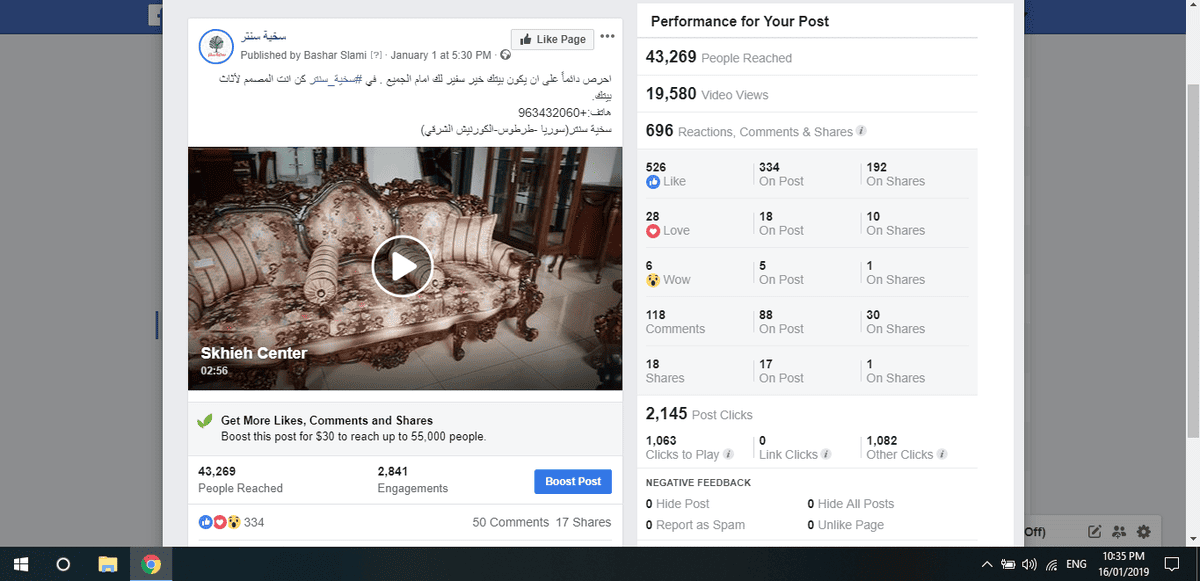The width and height of the screenshot is (1200, 581).
Task: Open Google Chrome in the taskbar
Action: [152, 564]
